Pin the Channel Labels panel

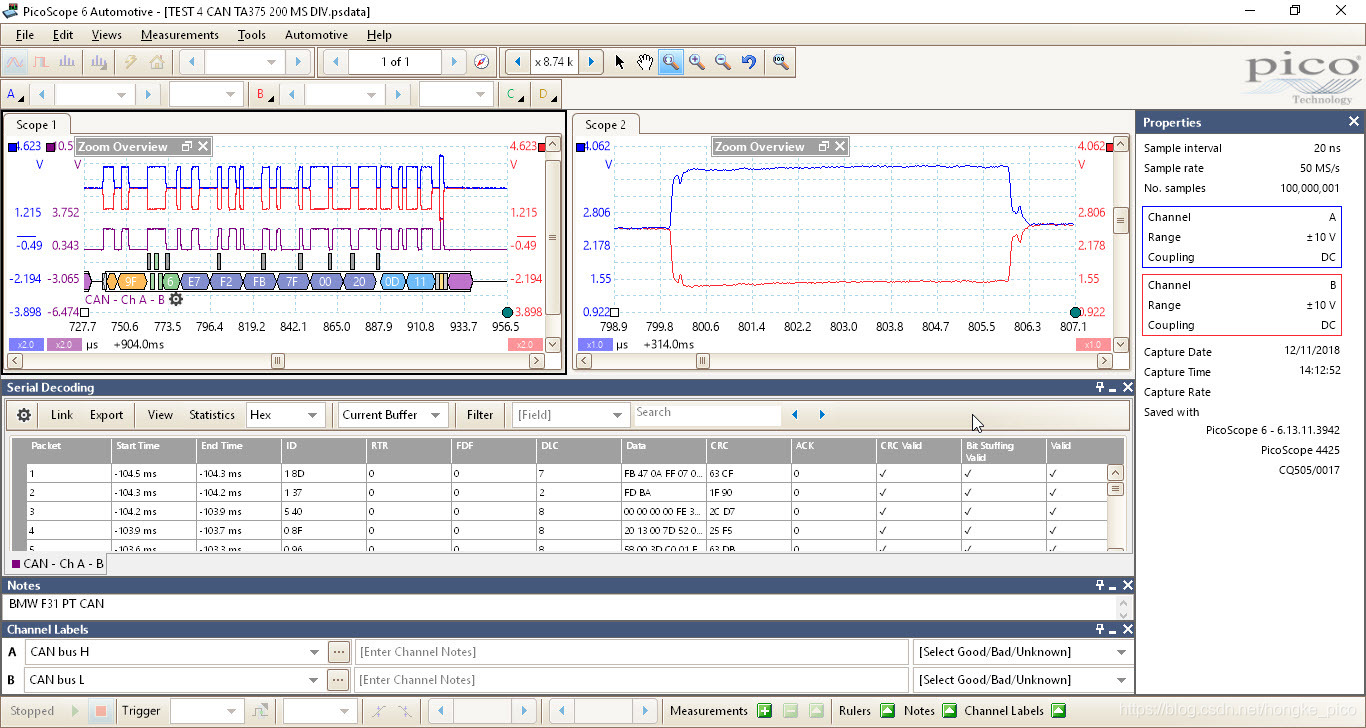coord(1100,629)
